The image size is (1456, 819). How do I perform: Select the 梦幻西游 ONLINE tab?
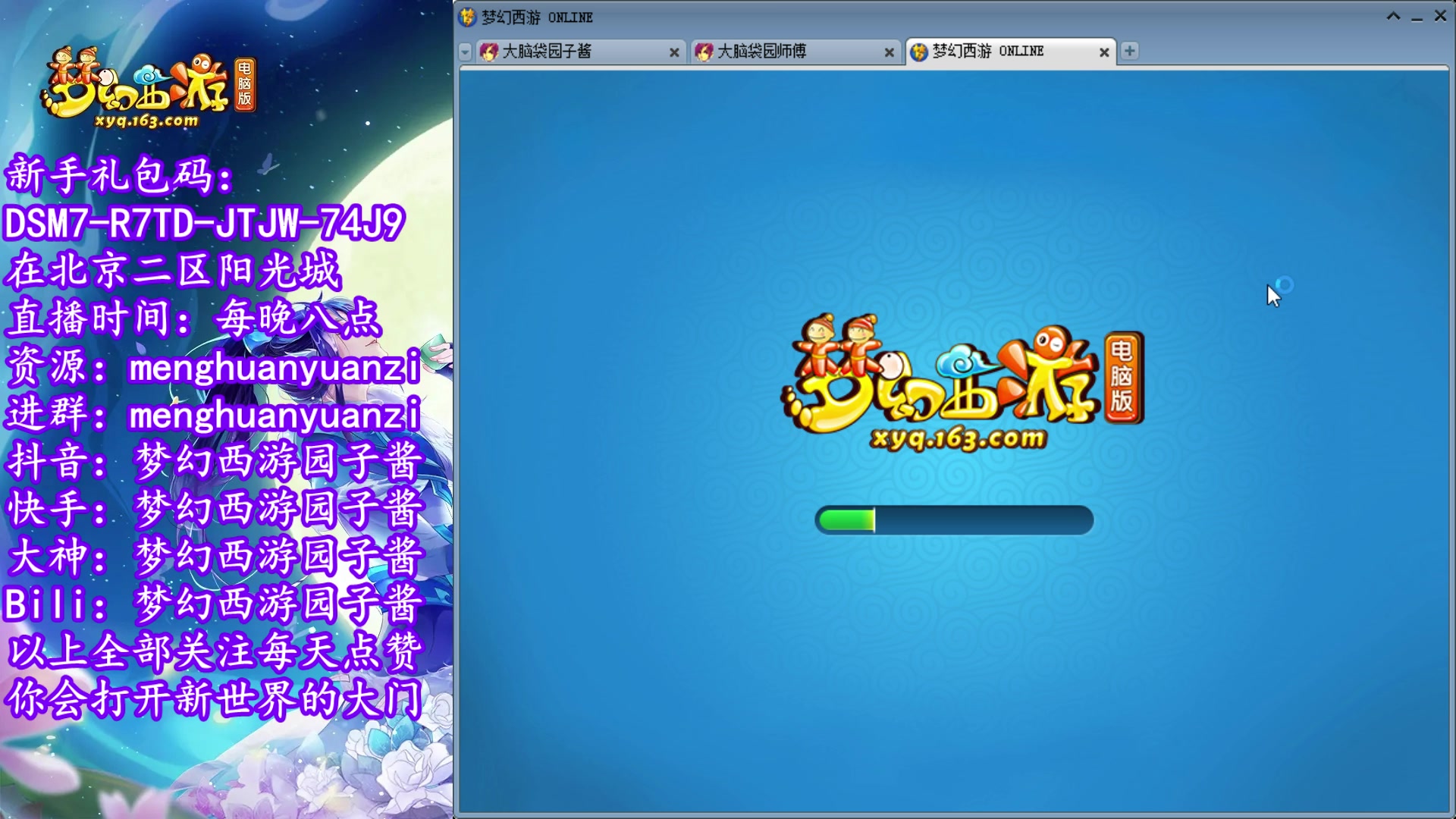(x=1011, y=52)
